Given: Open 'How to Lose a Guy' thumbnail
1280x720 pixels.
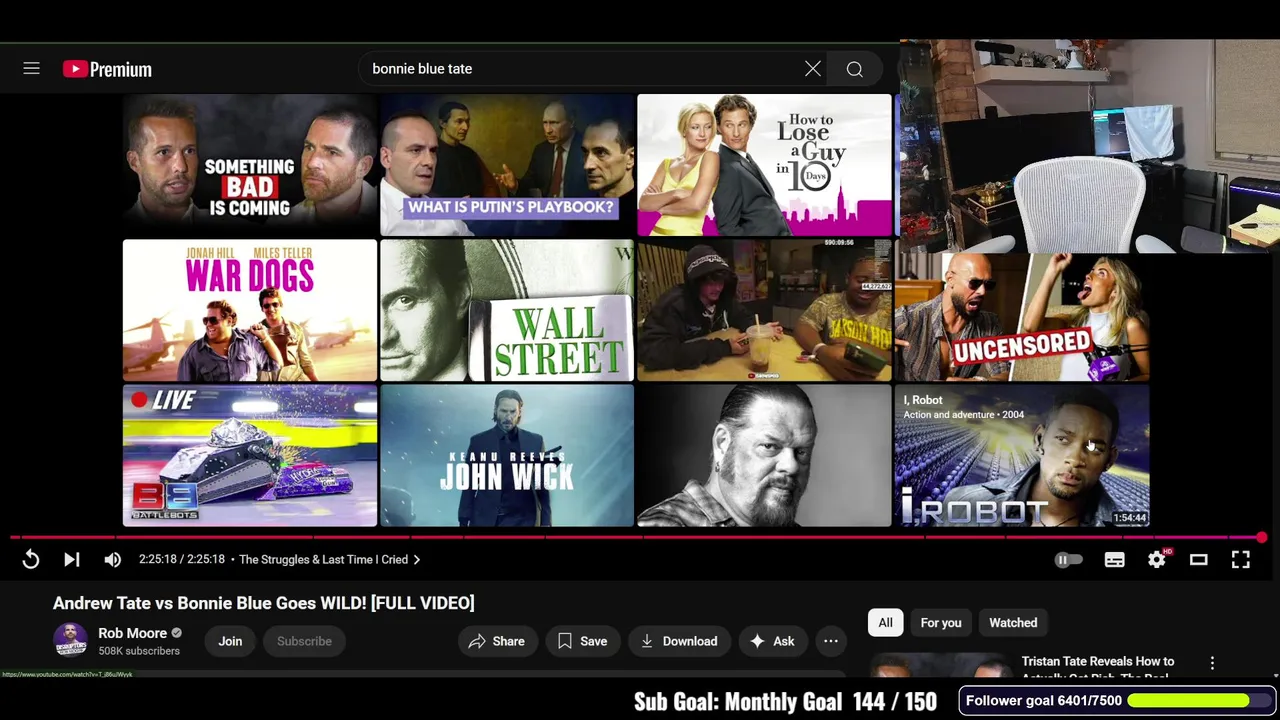Looking at the screenshot, I should click(x=764, y=165).
